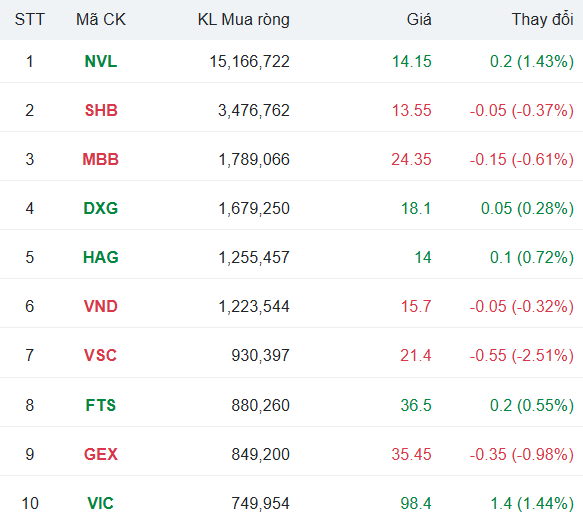Select net buy volume 3,476,762
The width and height of the screenshot is (583, 521).
click(254, 111)
